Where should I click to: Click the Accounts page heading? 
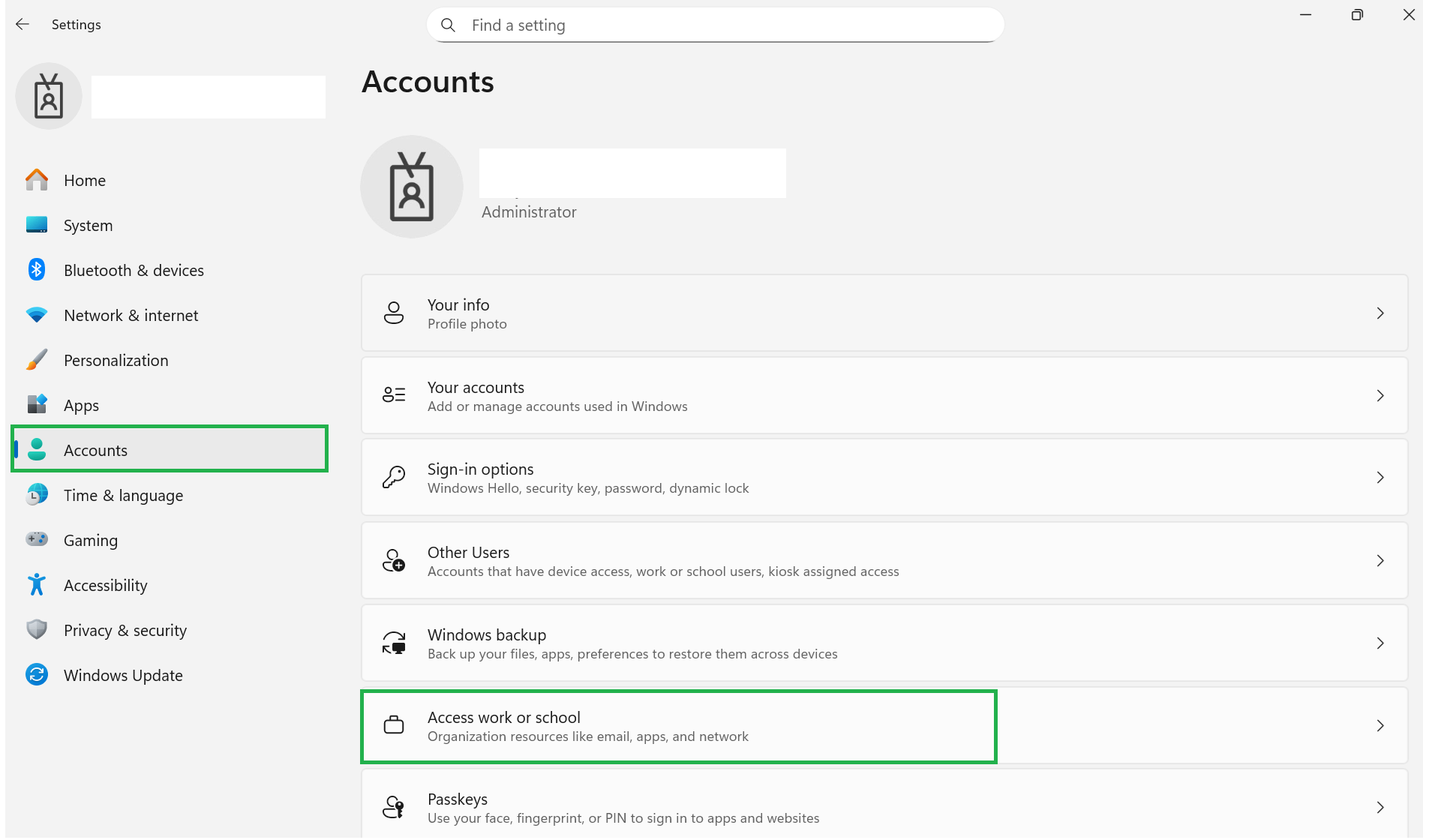[428, 82]
